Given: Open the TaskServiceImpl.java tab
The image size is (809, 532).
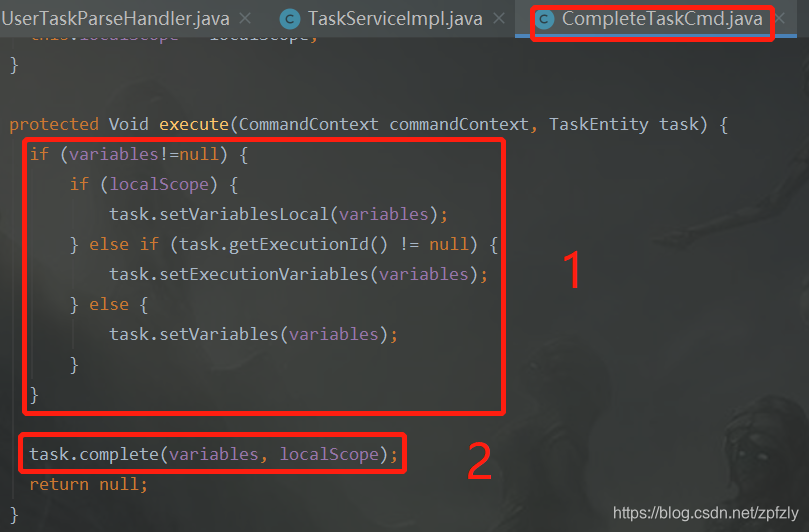Looking at the screenshot, I should 395,19.
